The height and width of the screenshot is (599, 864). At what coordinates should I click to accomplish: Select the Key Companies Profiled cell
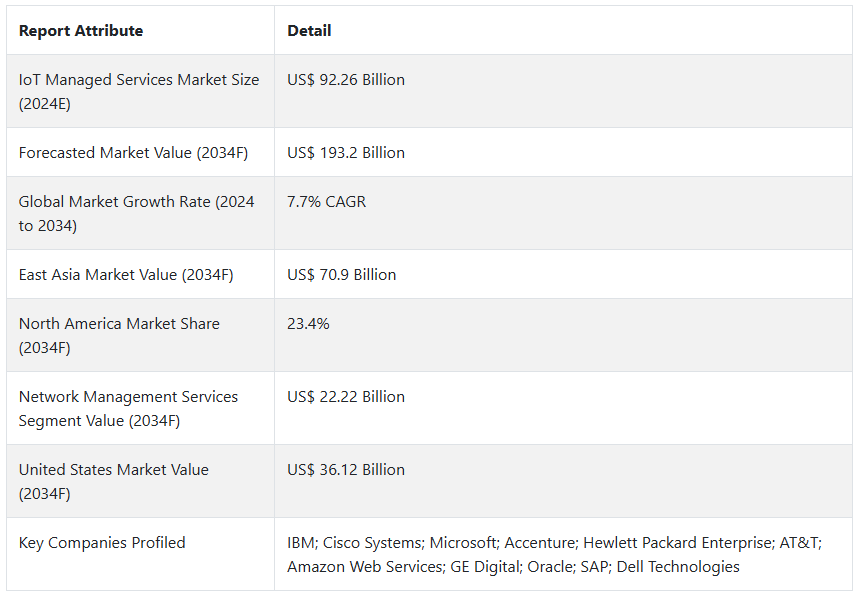point(102,543)
